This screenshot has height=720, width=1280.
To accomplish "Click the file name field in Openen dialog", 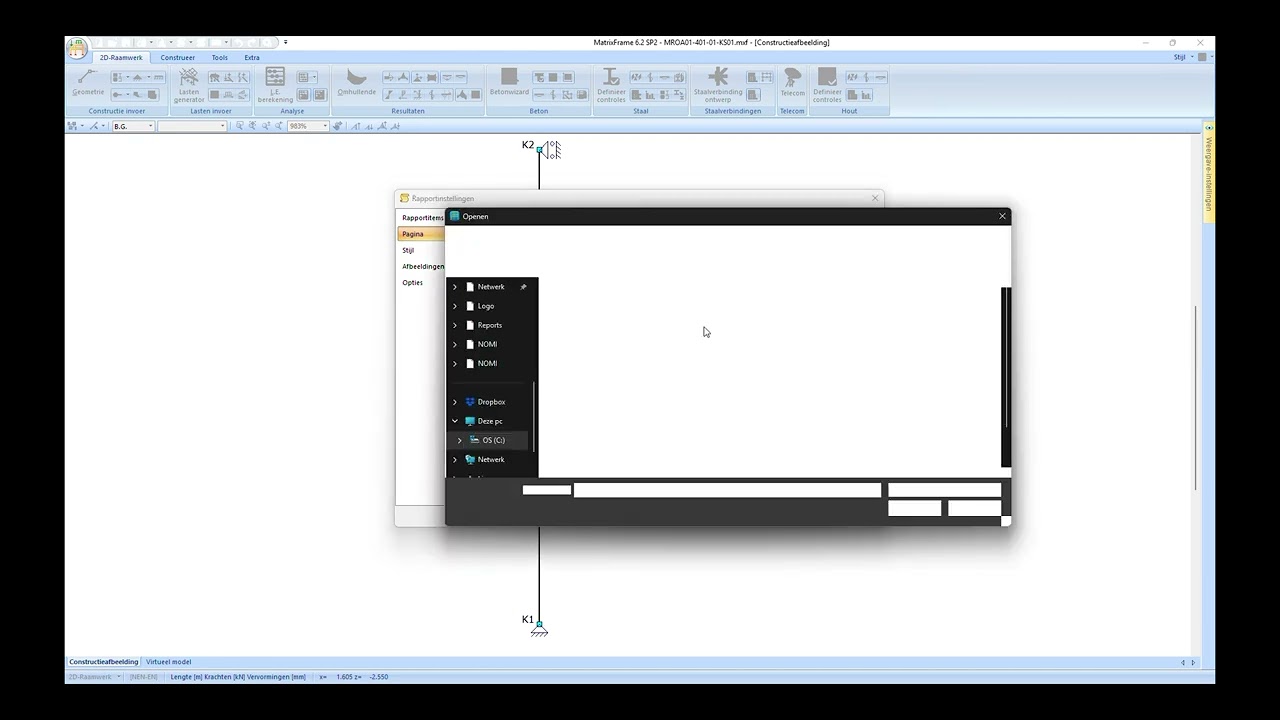I will (x=727, y=490).
